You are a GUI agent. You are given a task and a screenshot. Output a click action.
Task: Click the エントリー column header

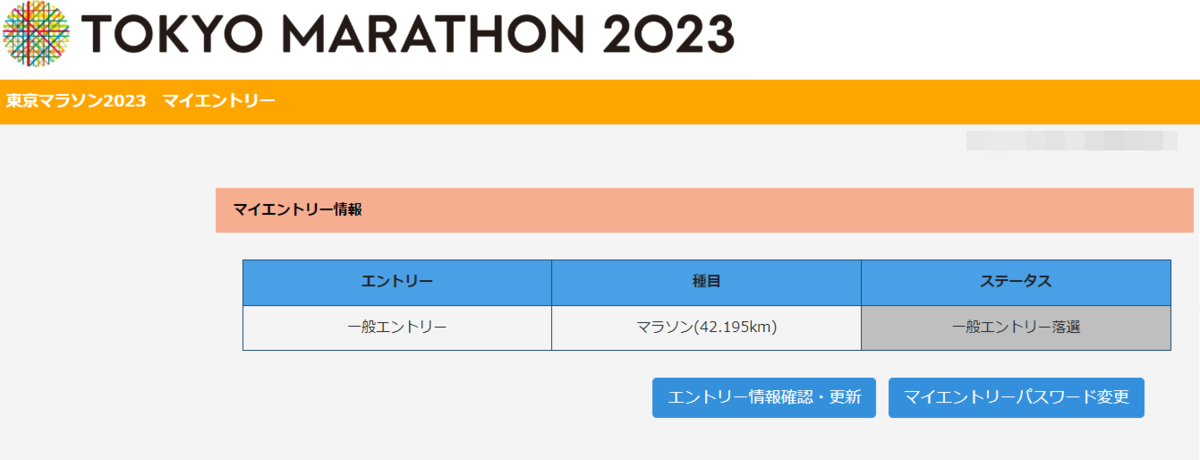[x=397, y=283]
